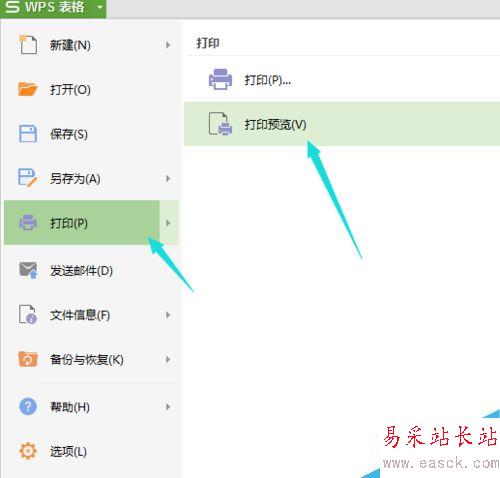This screenshot has width=500, height=478.
Task: Click the printer icon beside 打印(P) in left menu
Action: (x=28, y=222)
